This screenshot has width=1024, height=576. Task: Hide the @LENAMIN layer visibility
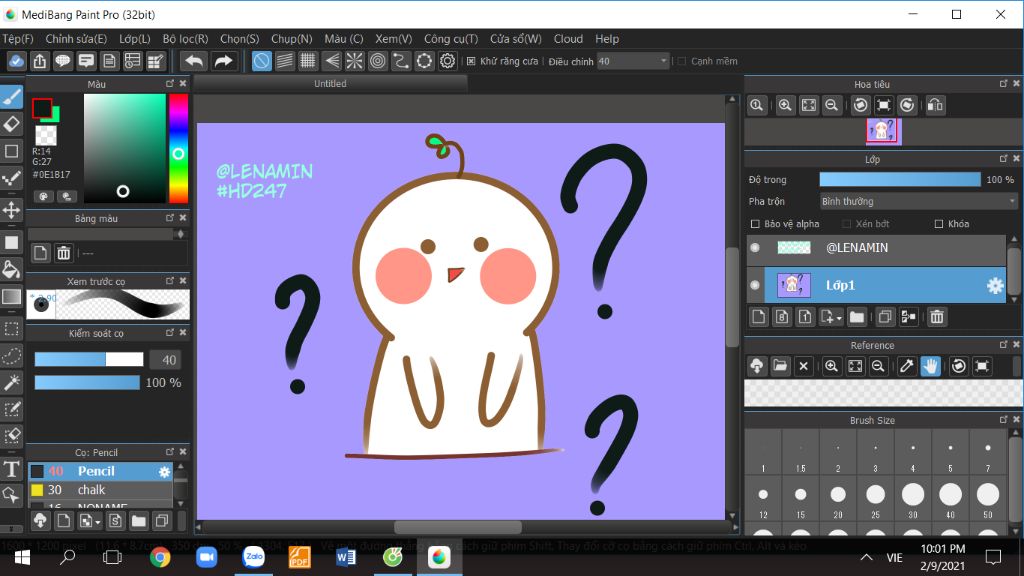[x=755, y=248]
